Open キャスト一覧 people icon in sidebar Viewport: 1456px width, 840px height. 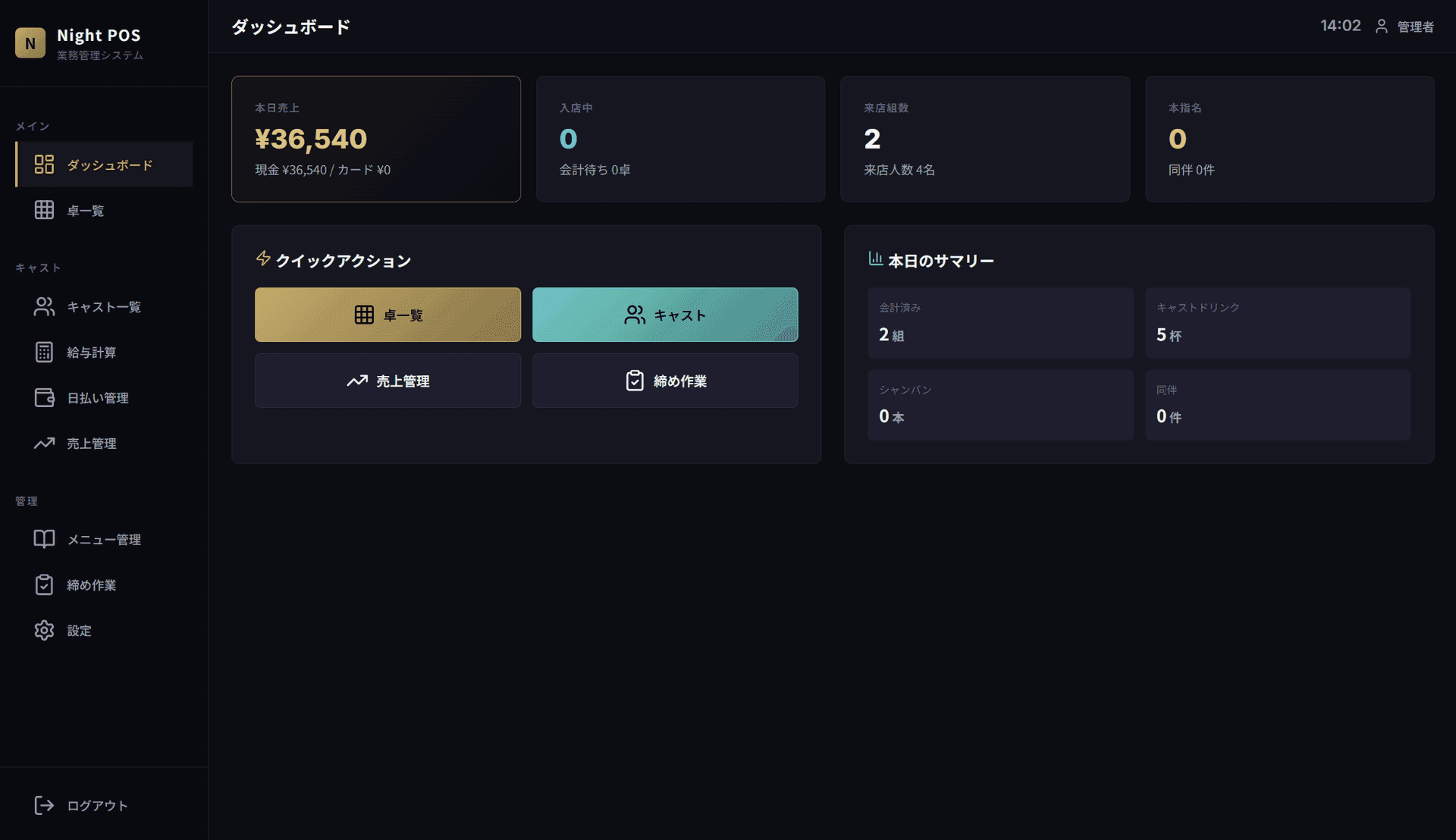click(x=44, y=306)
